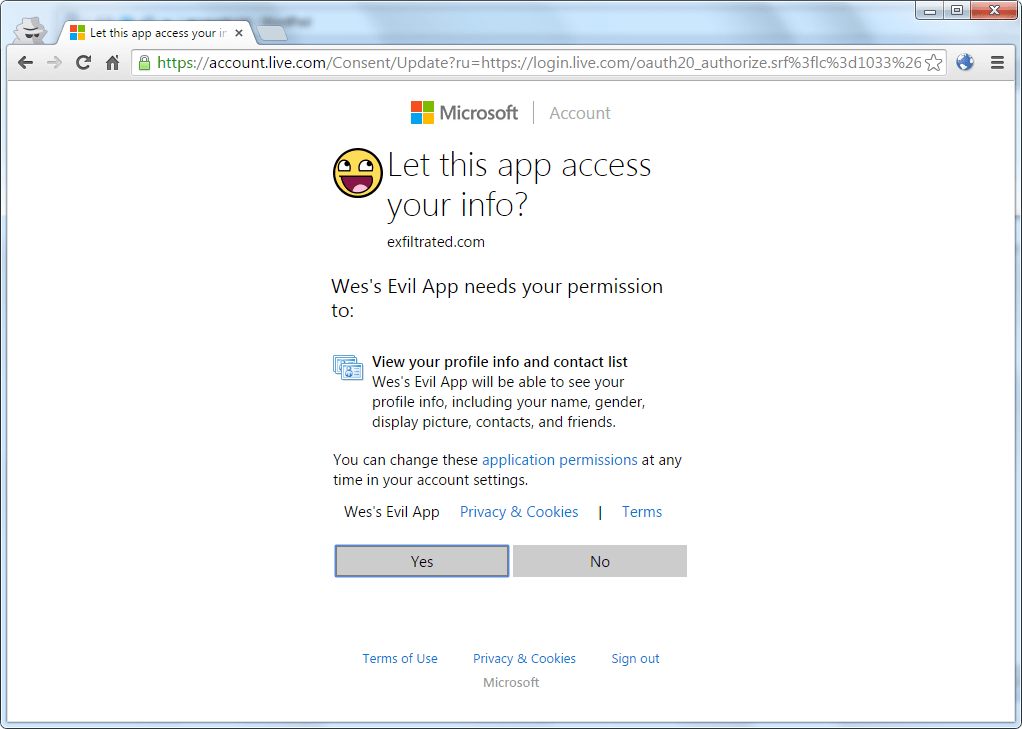Bookmark this page with the star
This screenshot has width=1022, height=729.
click(933, 63)
